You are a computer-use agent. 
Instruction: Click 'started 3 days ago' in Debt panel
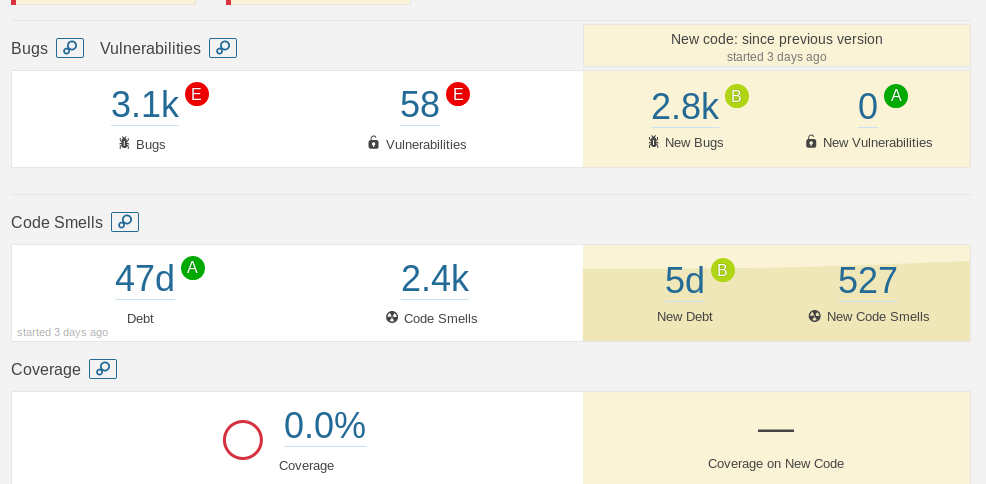click(62, 332)
